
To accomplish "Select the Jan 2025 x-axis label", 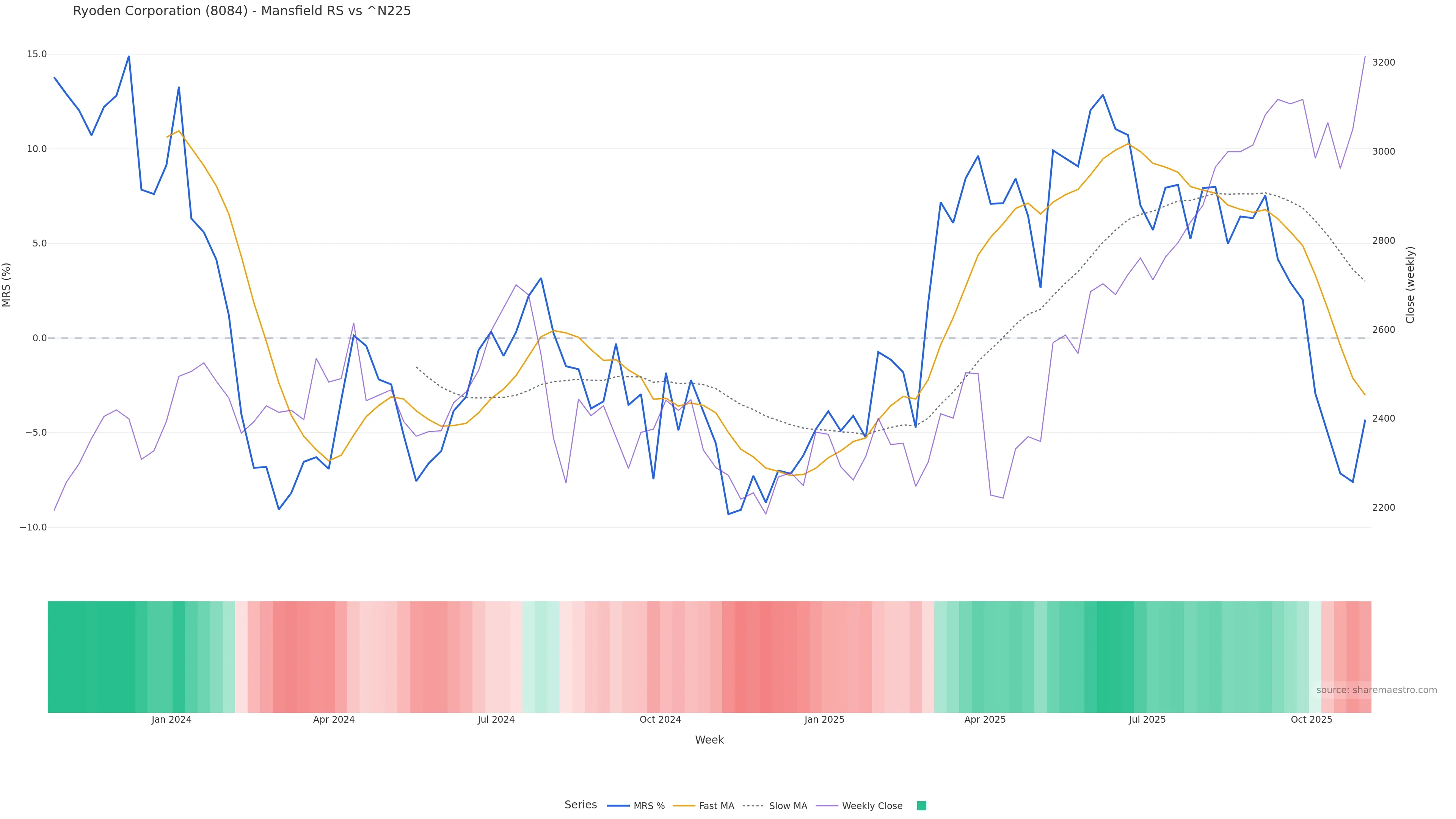I will pyautogui.click(x=824, y=720).
